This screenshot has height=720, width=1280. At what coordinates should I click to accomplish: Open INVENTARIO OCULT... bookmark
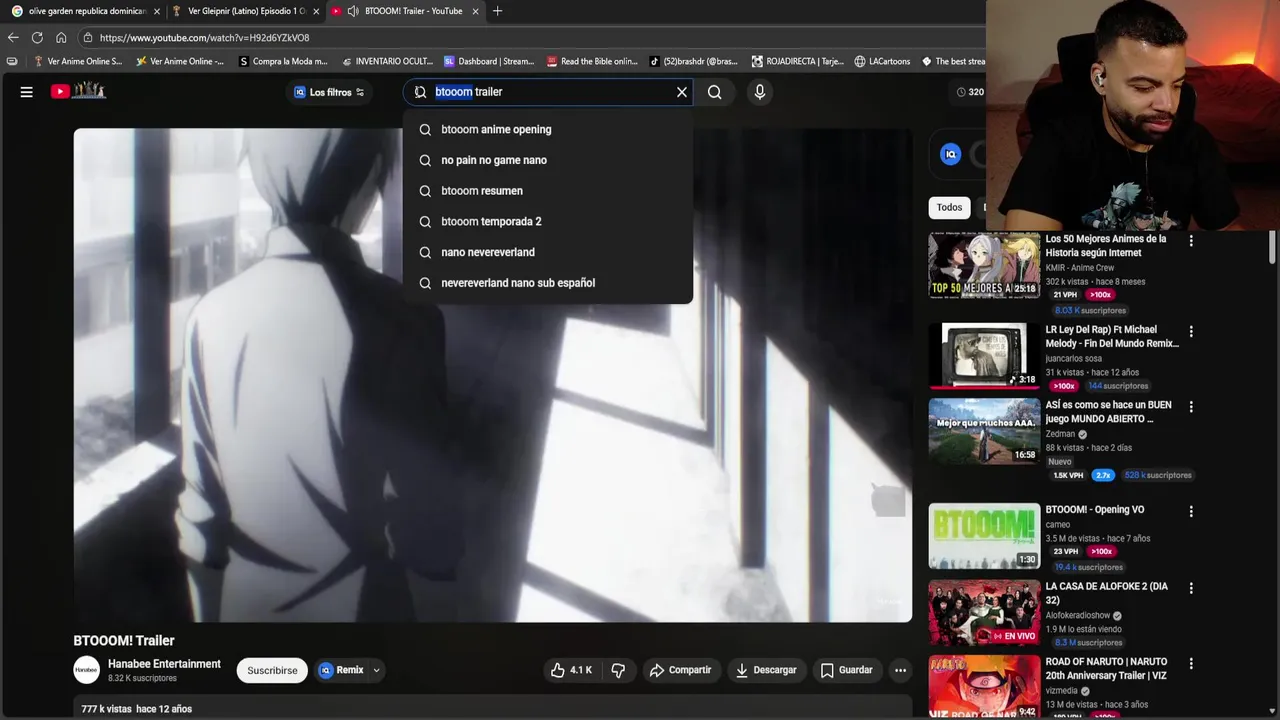click(387, 61)
